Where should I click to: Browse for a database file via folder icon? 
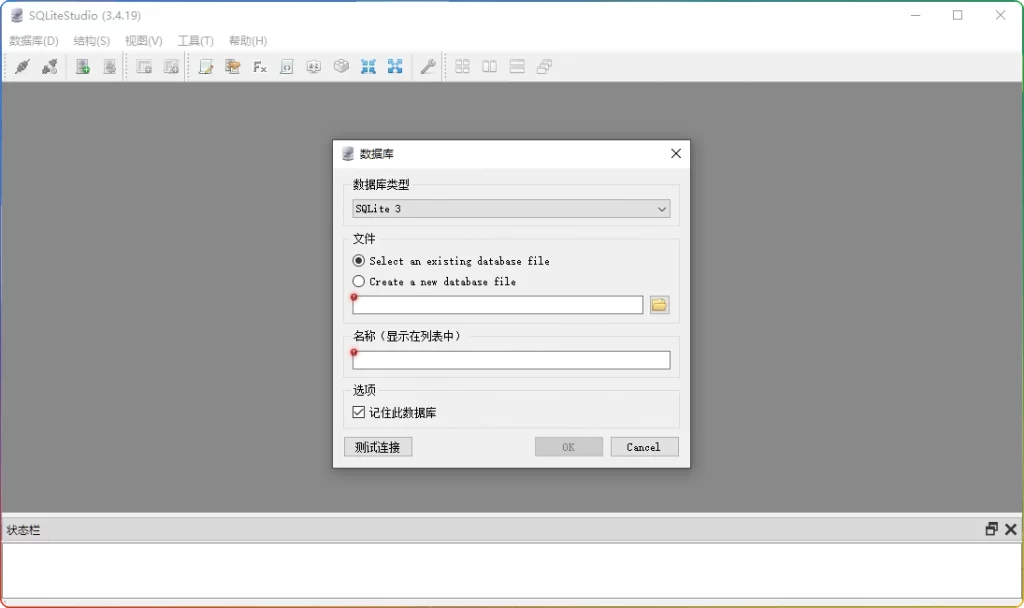click(x=659, y=304)
